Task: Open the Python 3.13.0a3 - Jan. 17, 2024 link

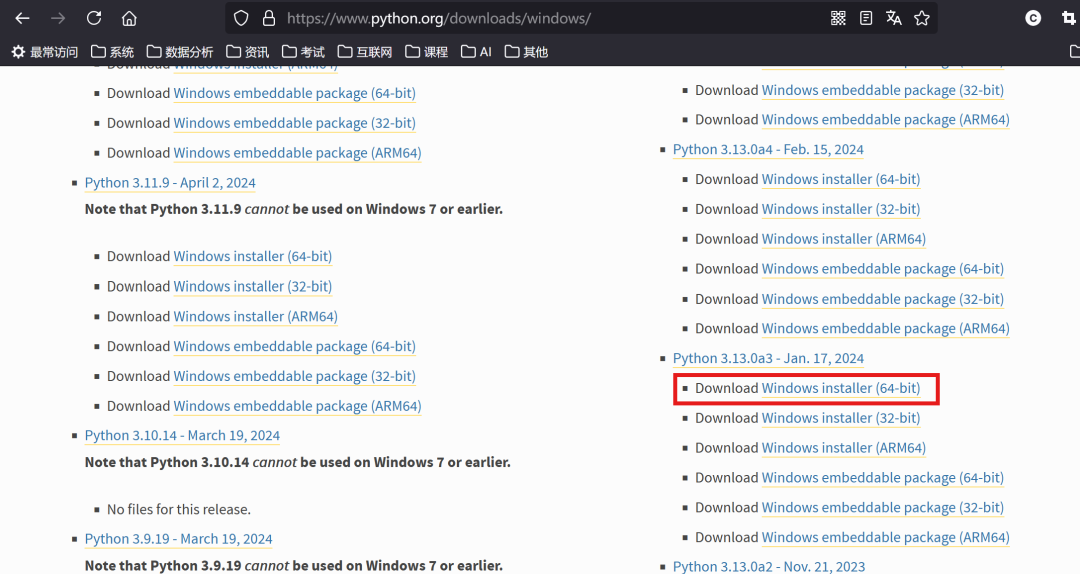Action: pos(768,358)
